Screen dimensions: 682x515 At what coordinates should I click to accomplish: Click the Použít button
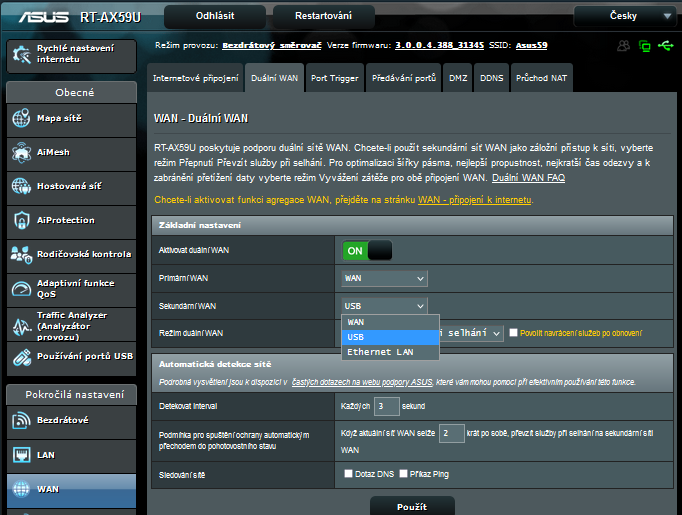tap(412, 507)
